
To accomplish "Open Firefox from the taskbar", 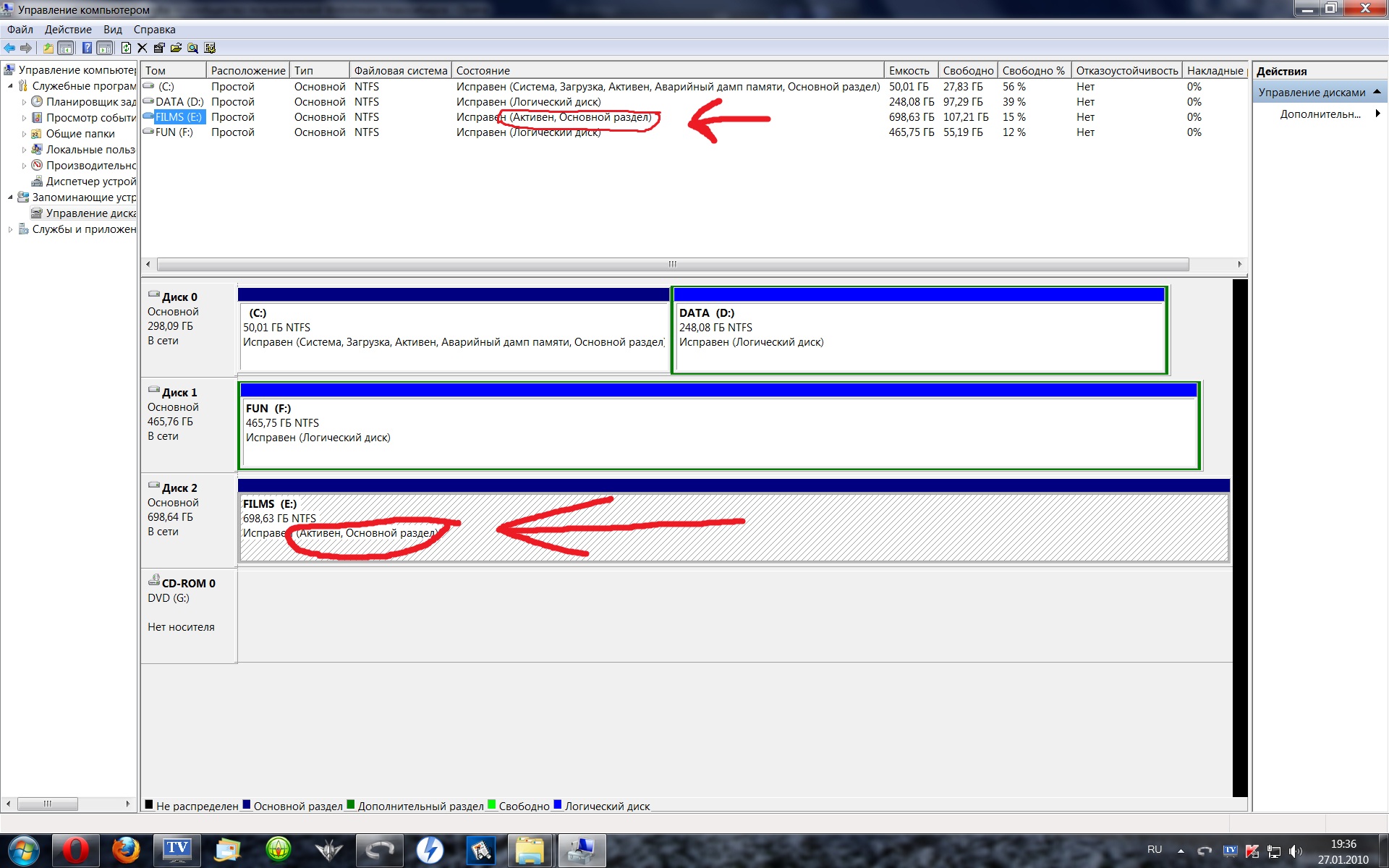I will point(126,850).
